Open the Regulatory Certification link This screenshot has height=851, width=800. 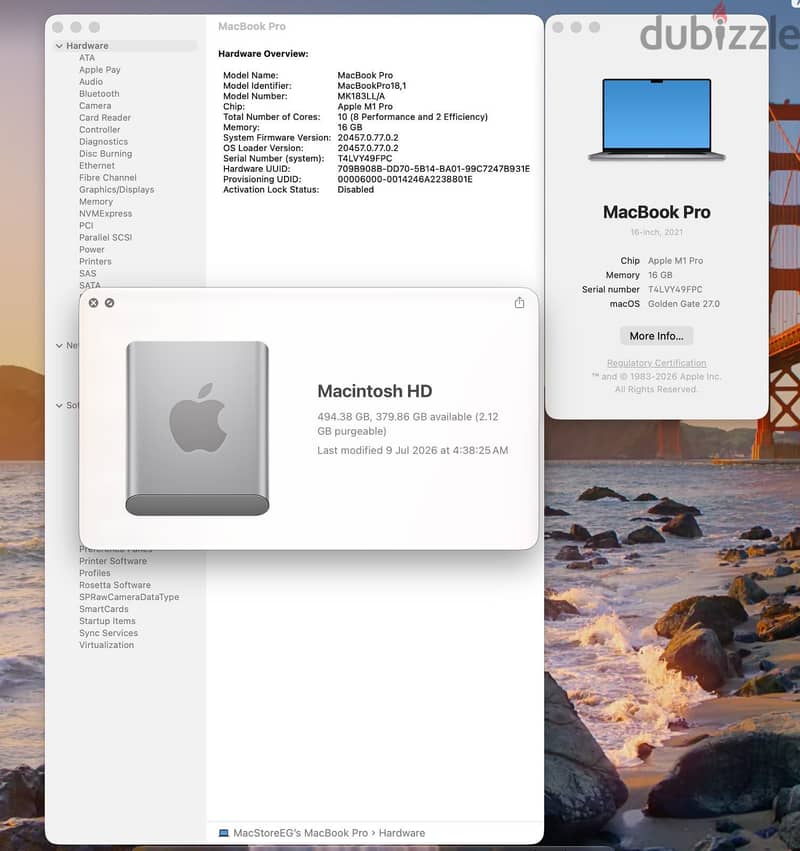tap(657, 363)
